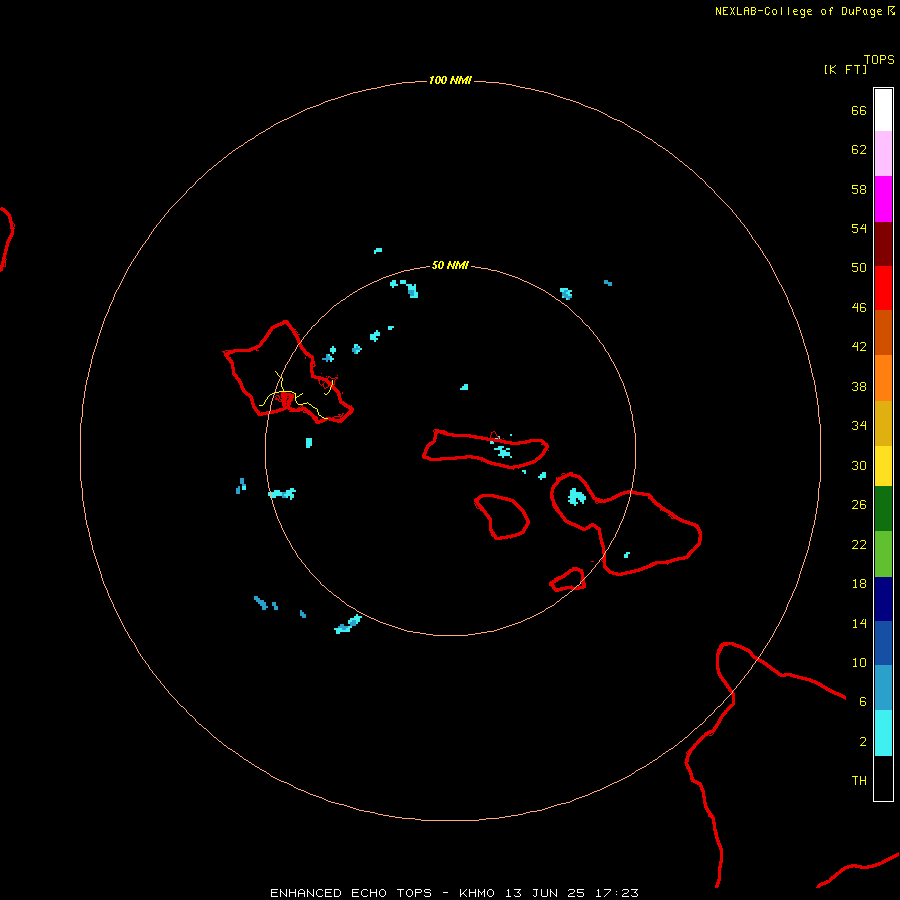Click the 17:23 timestamp
This screenshot has height=900, width=900.
tap(617, 893)
